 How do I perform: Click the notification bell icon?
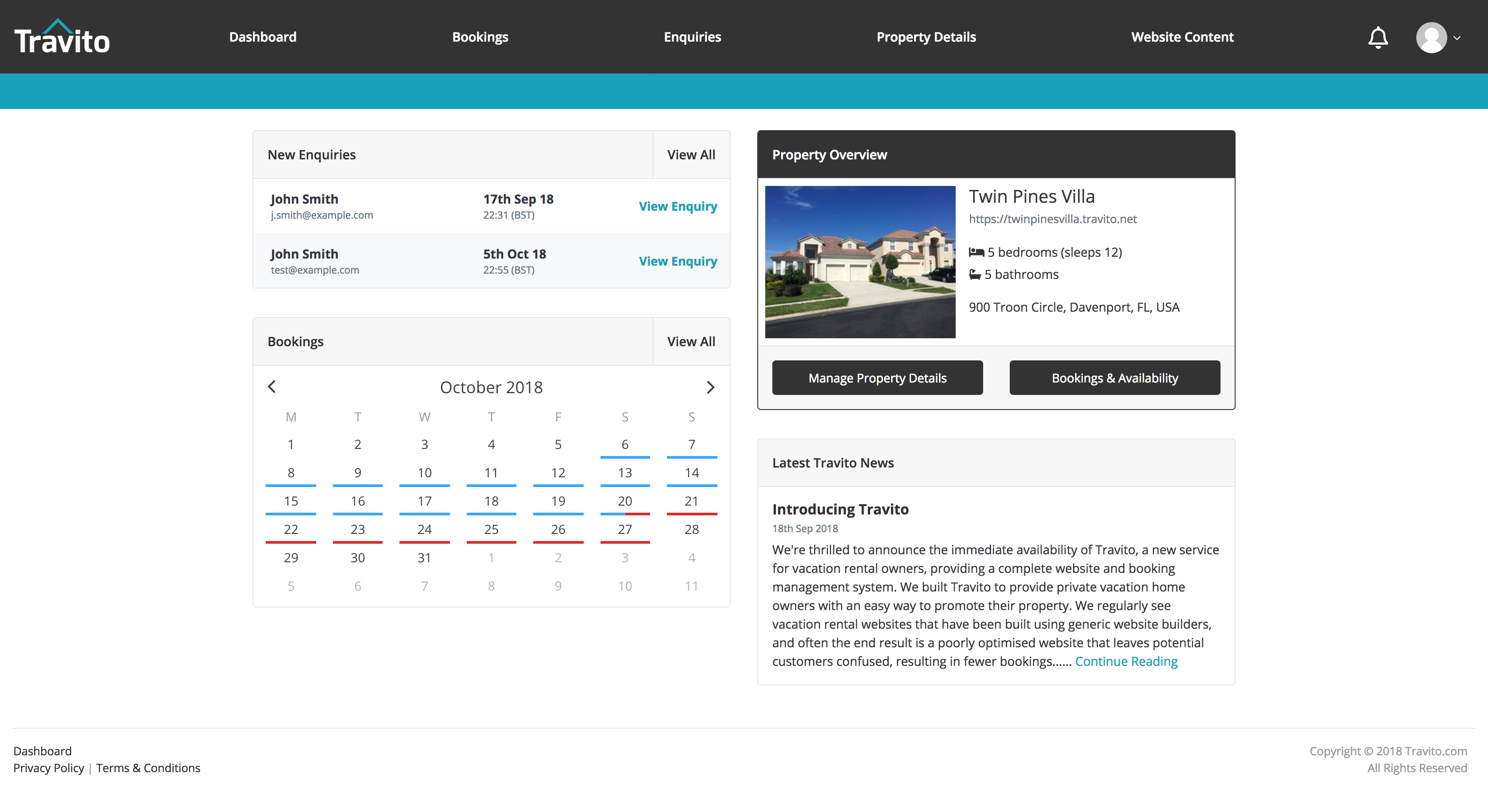coord(1378,38)
